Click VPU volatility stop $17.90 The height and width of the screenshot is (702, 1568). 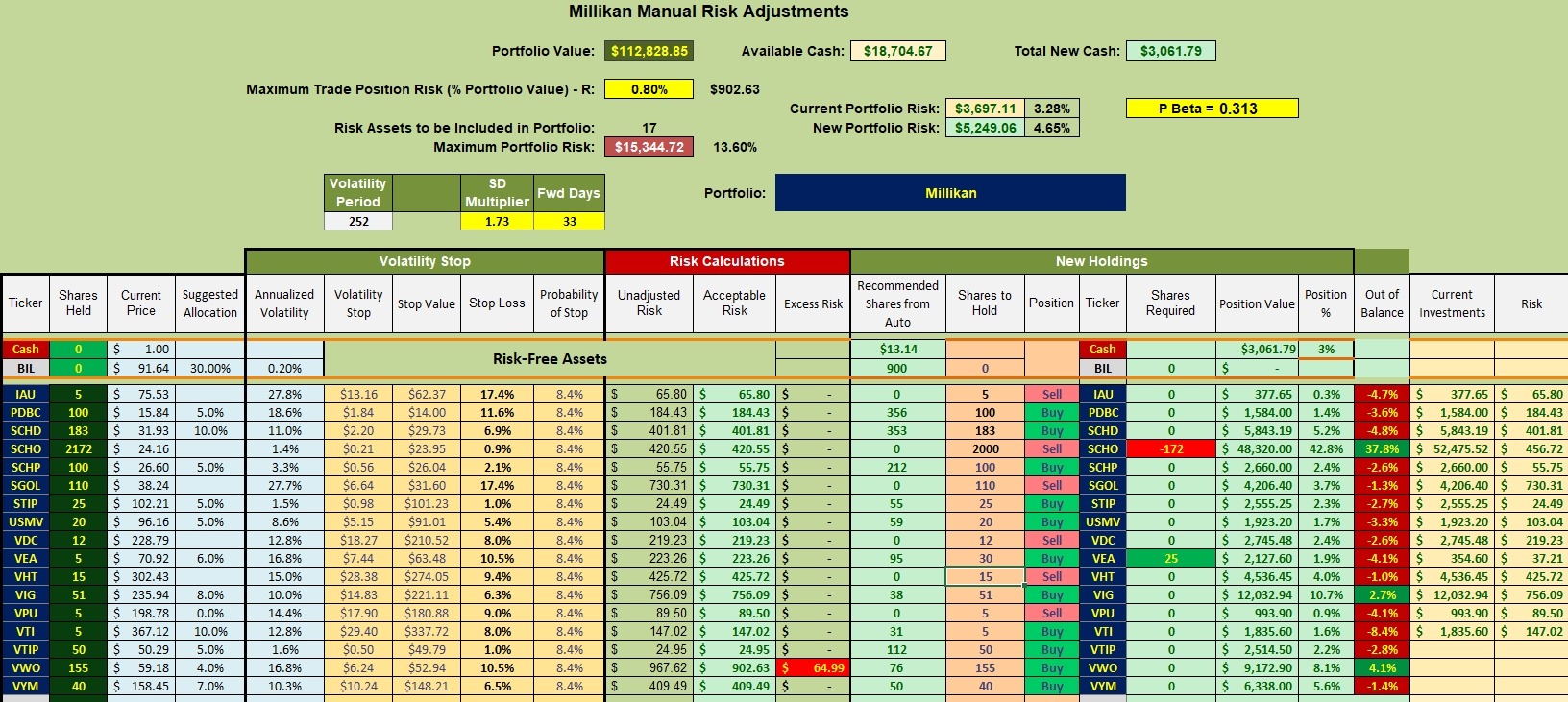point(358,613)
